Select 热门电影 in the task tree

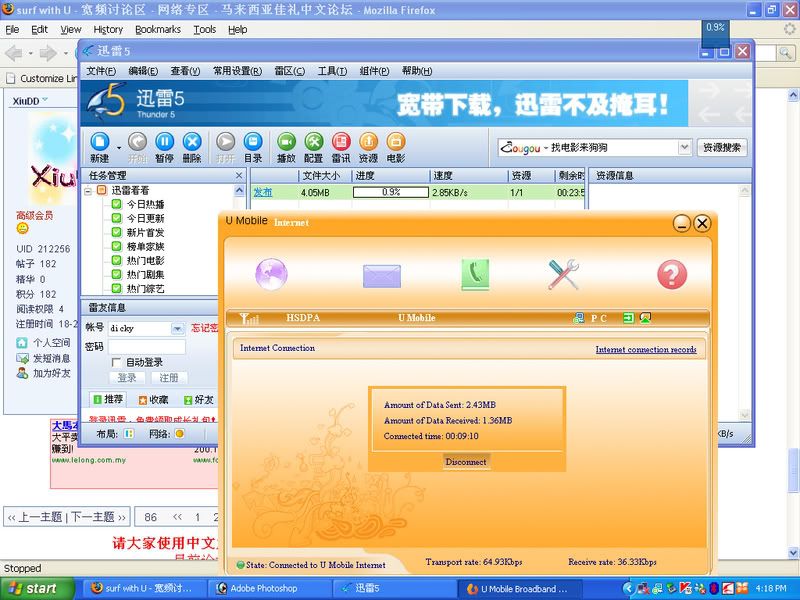coord(145,261)
